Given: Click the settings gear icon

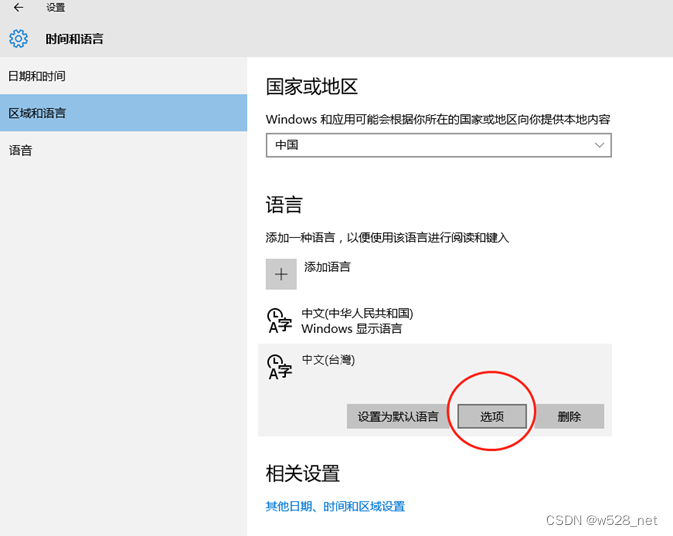Looking at the screenshot, I should 18,39.
